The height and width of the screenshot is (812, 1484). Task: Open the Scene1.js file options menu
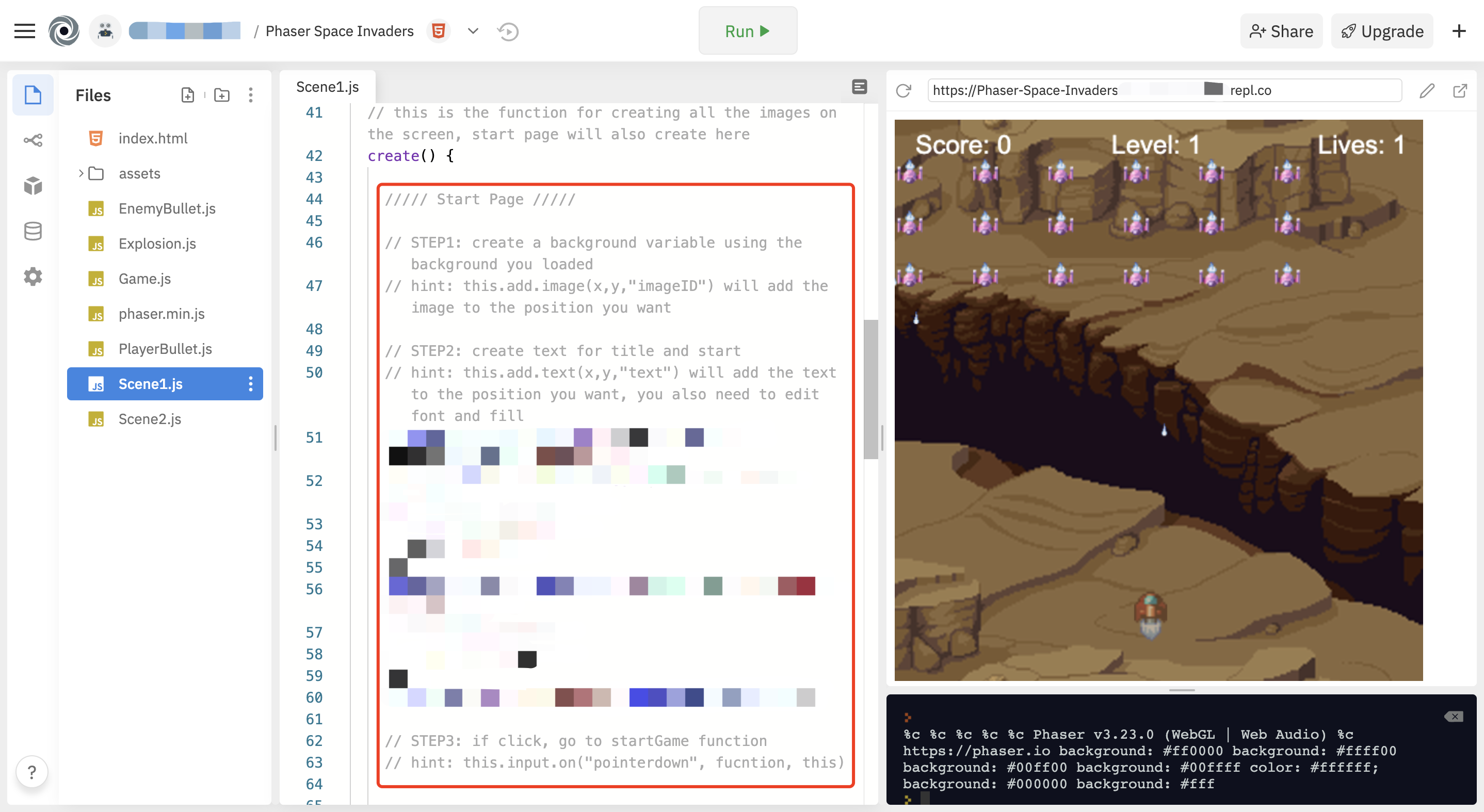pos(251,384)
